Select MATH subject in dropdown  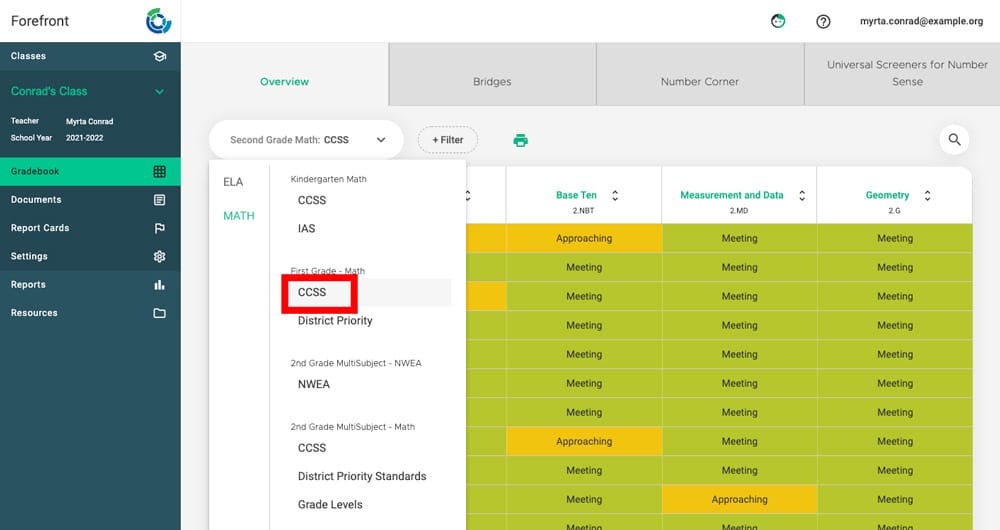pos(239,216)
